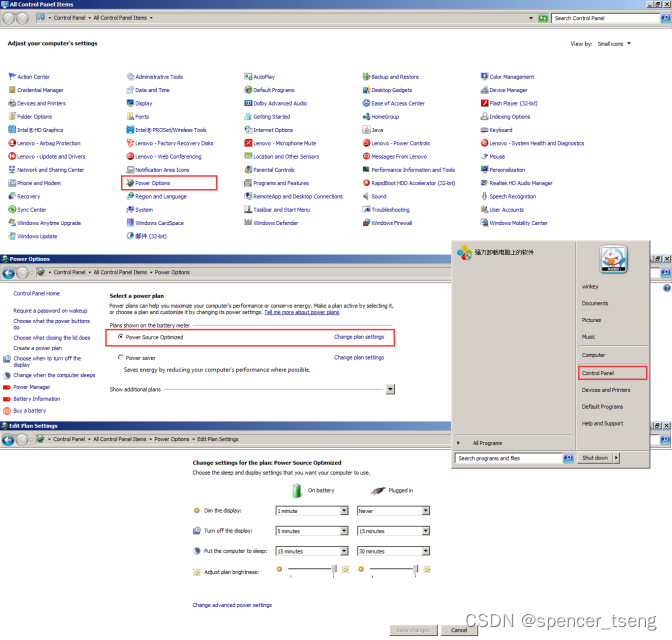Click Back button in Power Options window
The image size is (672, 640).
[9, 273]
